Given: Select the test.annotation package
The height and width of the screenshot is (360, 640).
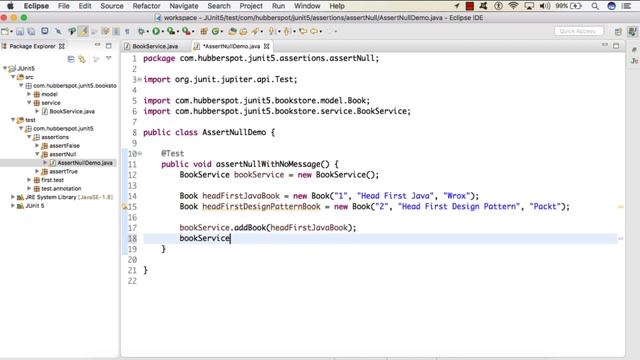Looking at the screenshot, I should [61, 188].
